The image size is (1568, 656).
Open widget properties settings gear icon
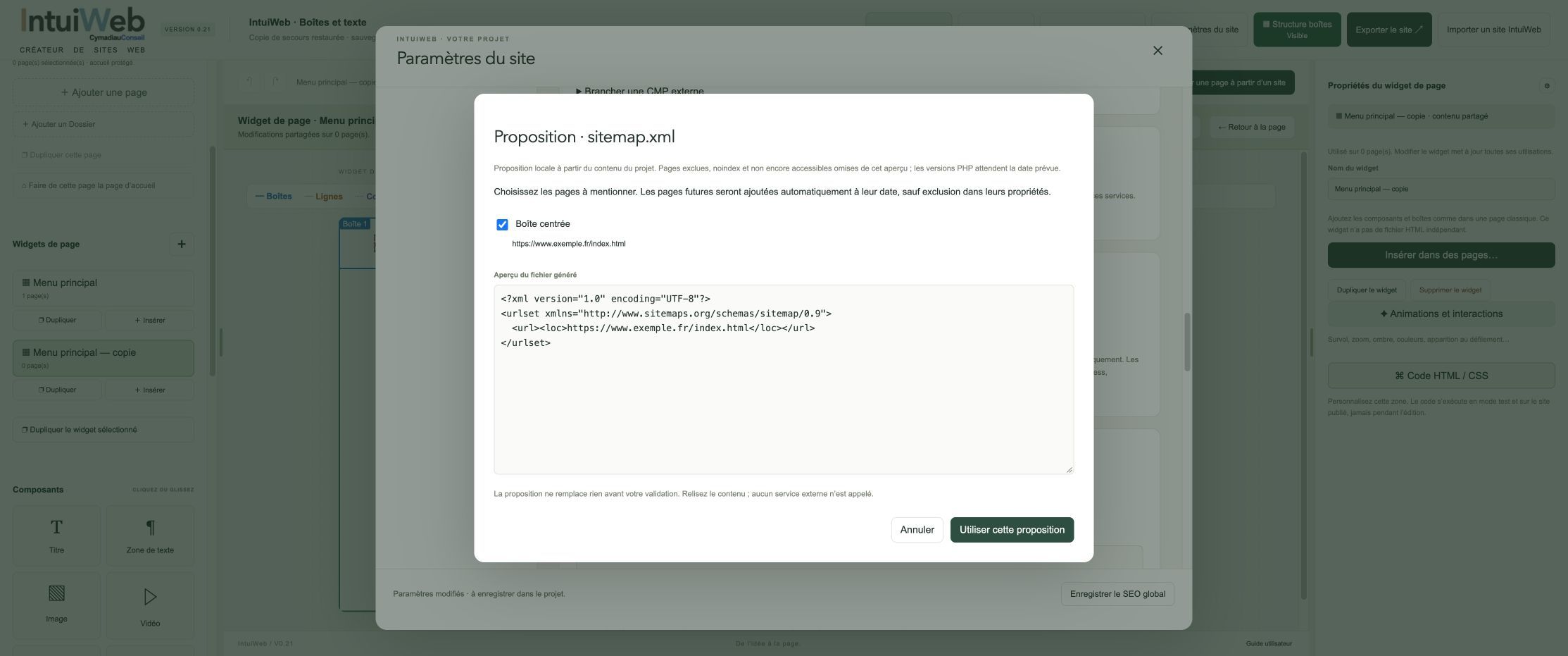(1547, 86)
